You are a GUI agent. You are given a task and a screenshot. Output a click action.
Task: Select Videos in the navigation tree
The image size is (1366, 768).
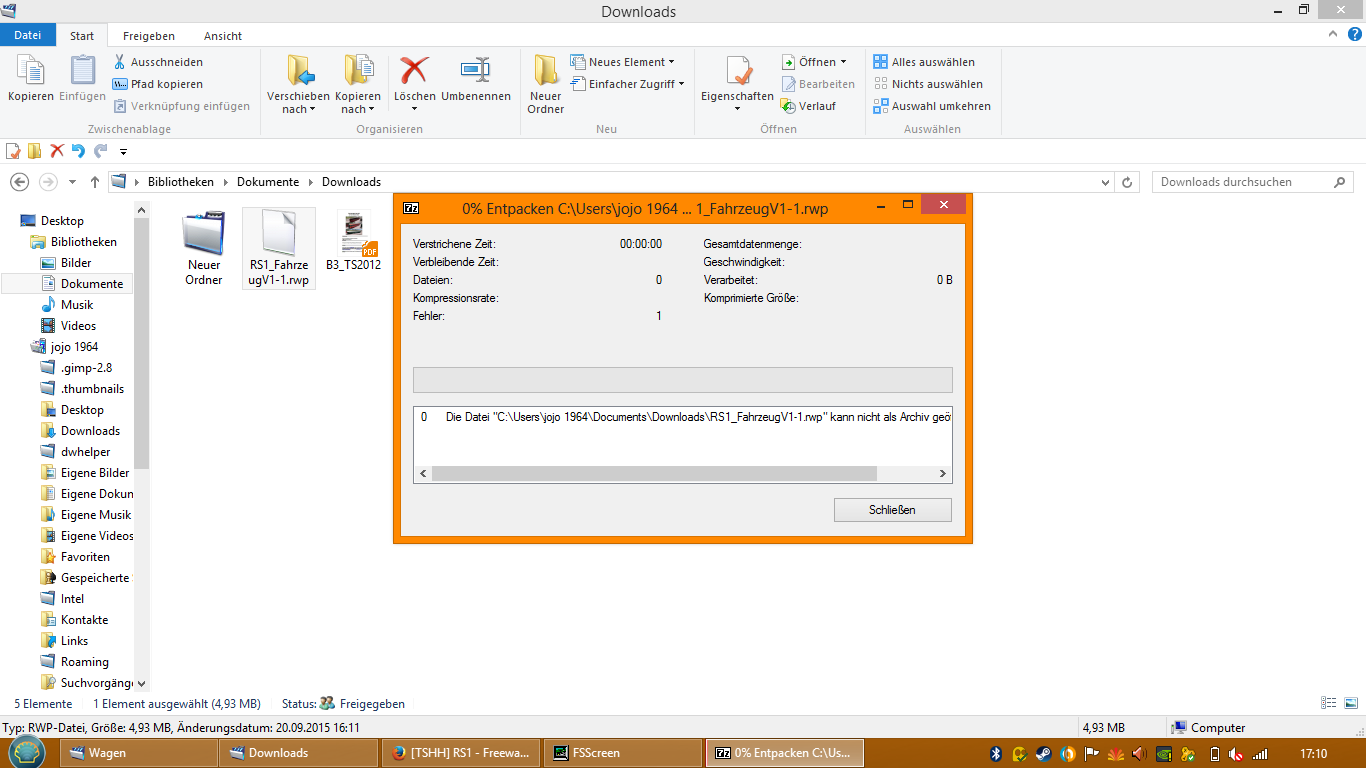[78, 326]
